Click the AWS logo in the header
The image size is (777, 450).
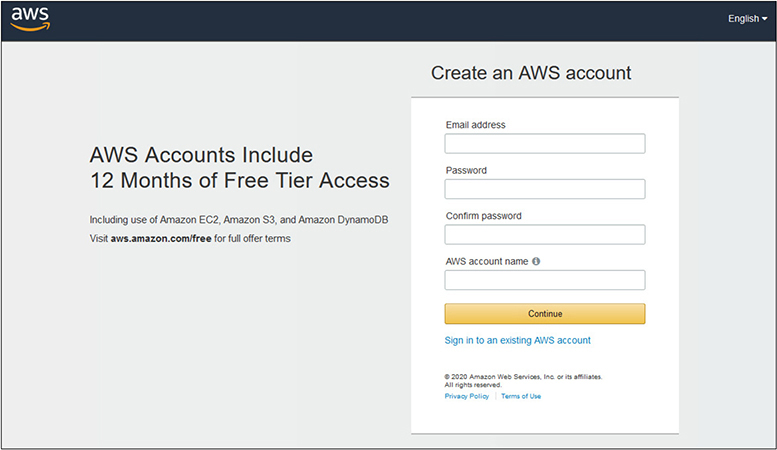31,19
